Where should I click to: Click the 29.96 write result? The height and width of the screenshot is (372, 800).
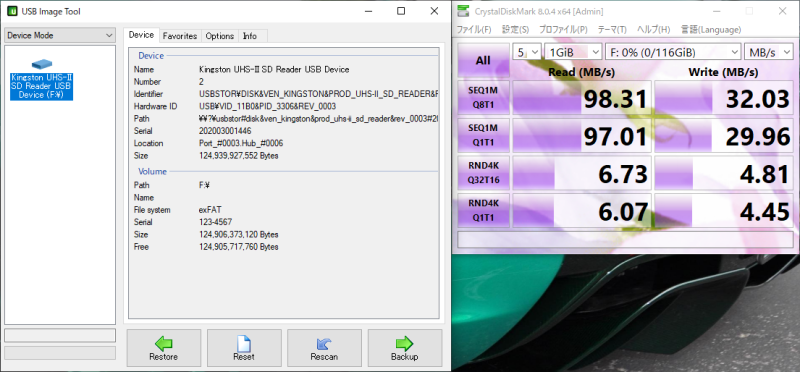[723, 135]
